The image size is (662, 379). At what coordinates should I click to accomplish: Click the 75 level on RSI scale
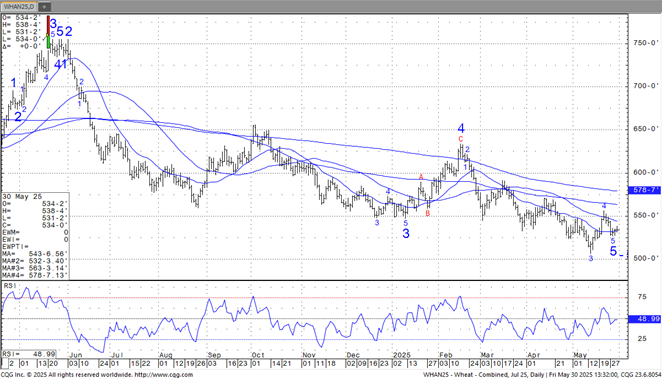[642, 297]
